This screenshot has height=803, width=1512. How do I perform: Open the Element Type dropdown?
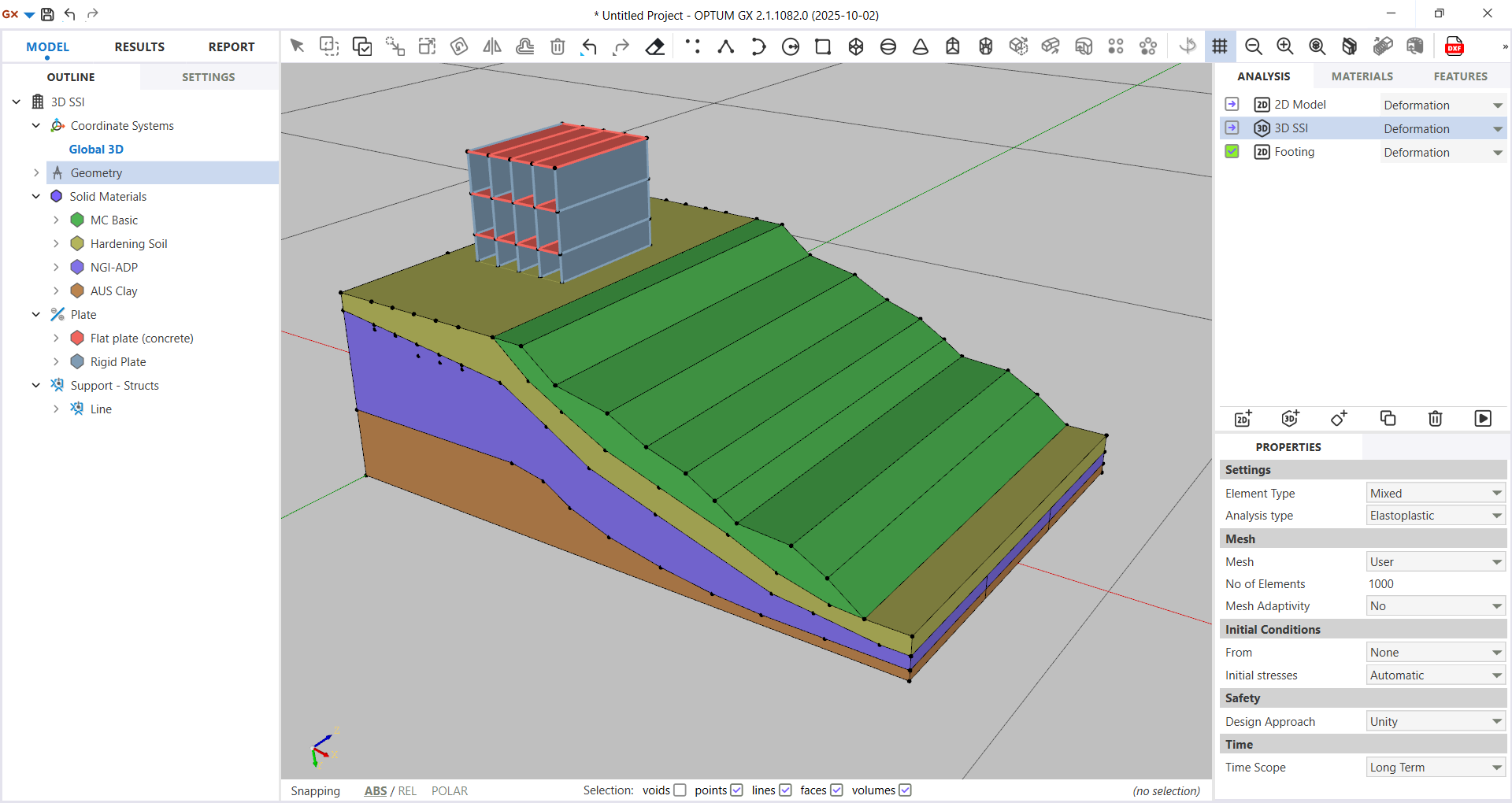[1435, 494]
